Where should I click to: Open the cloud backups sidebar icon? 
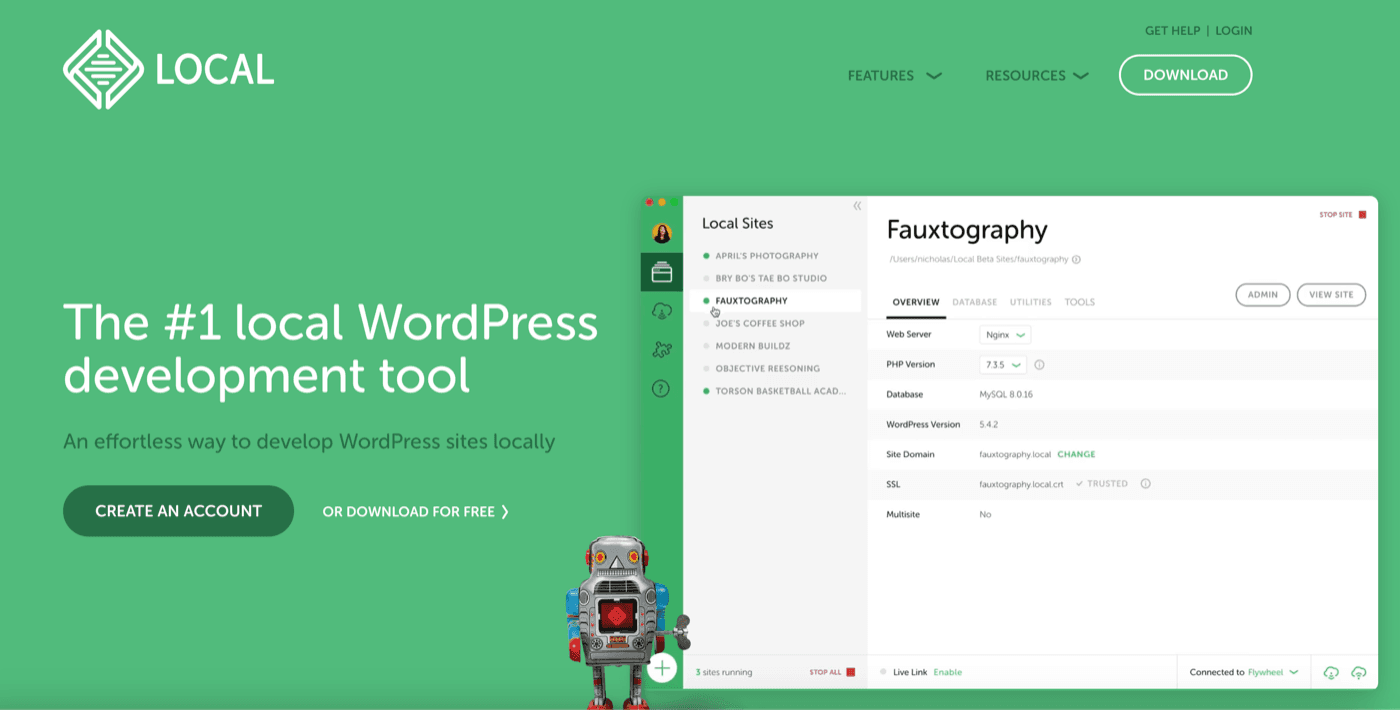click(x=661, y=311)
